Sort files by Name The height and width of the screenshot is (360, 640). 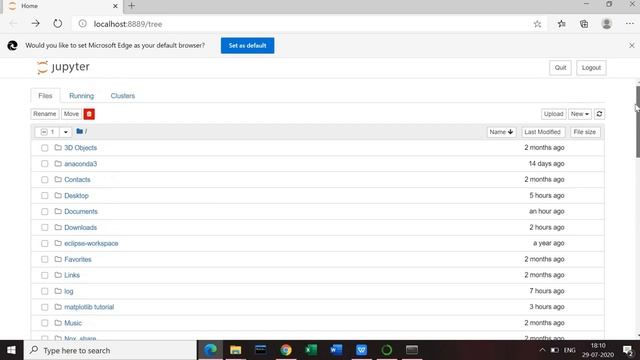[x=501, y=132]
